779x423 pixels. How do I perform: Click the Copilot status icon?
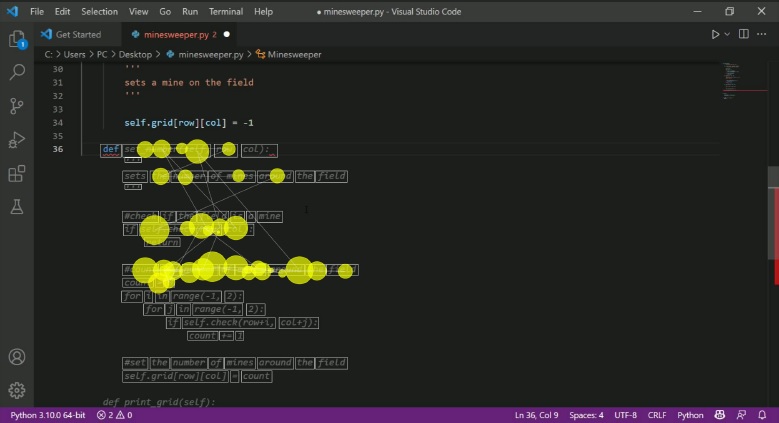click(719, 415)
